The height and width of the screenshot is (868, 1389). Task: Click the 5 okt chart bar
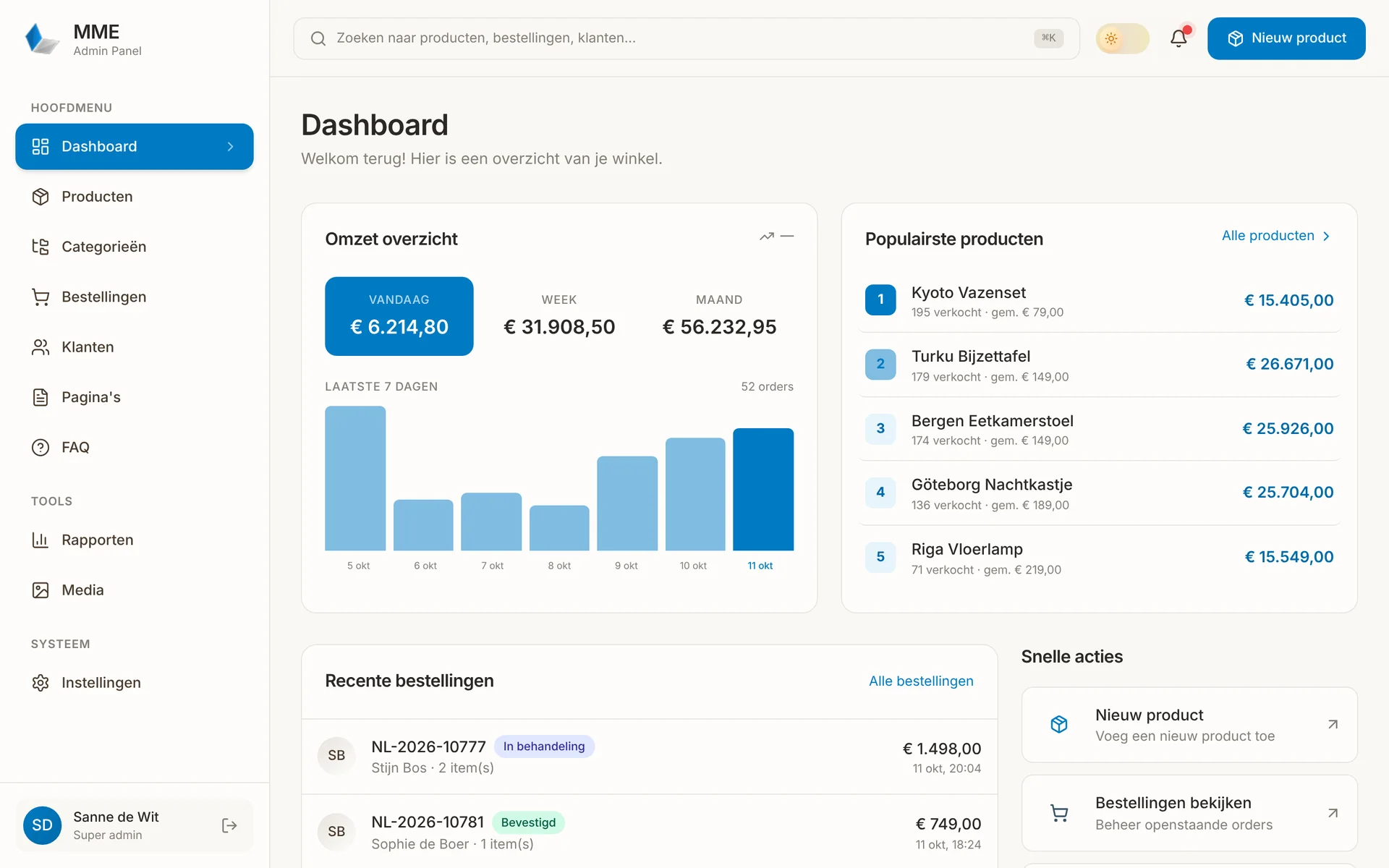pyautogui.click(x=355, y=478)
